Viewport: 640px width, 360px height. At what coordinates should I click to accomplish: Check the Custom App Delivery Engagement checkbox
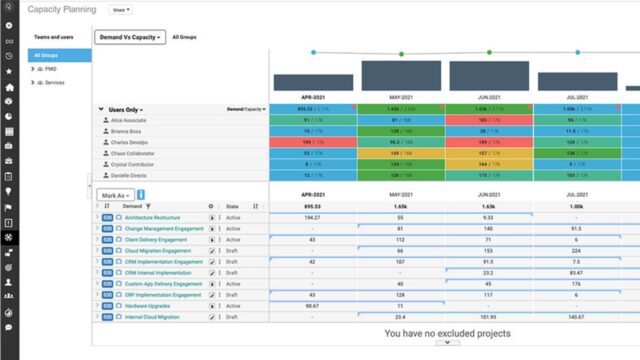[x=119, y=284]
